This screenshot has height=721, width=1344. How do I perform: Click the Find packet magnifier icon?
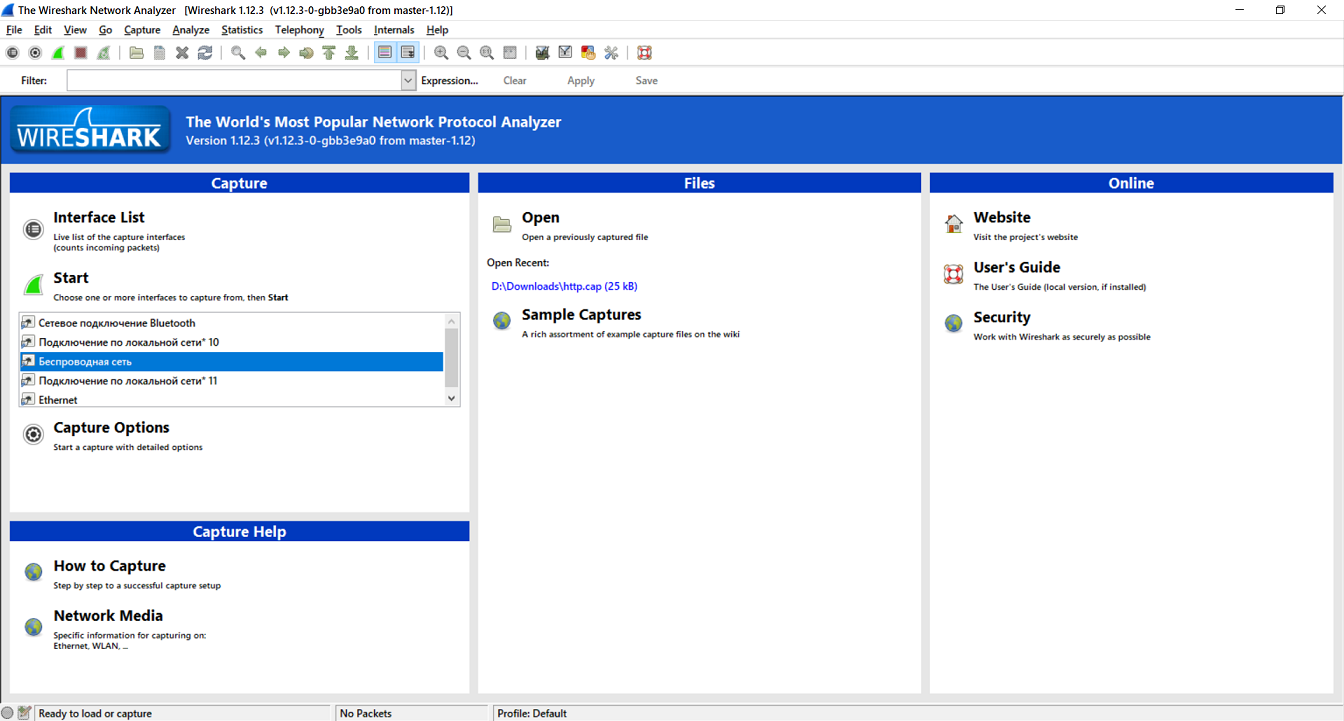coord(238,53)
